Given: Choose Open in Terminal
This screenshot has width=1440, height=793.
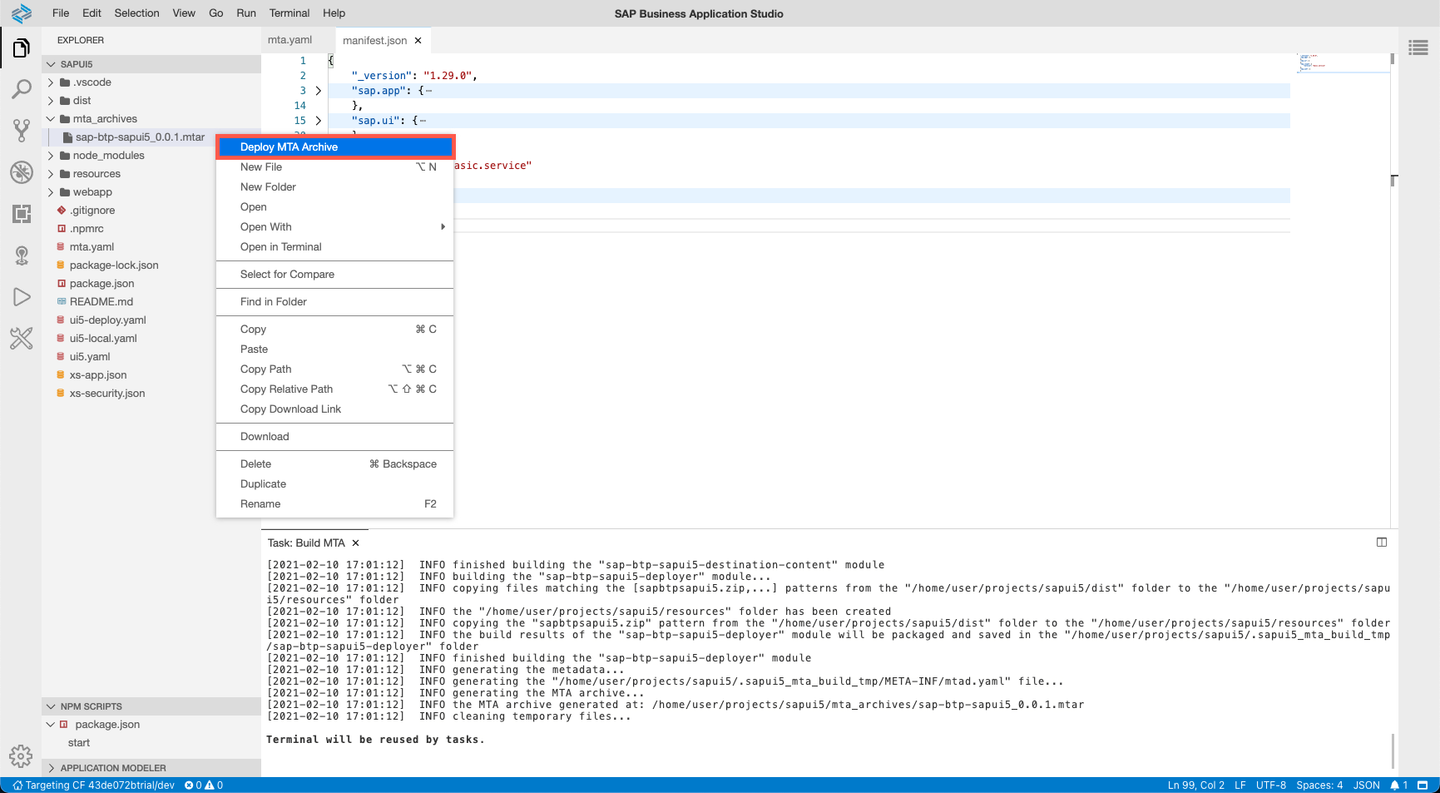Looking at the screenshot, I should click(x=335, y=247).
